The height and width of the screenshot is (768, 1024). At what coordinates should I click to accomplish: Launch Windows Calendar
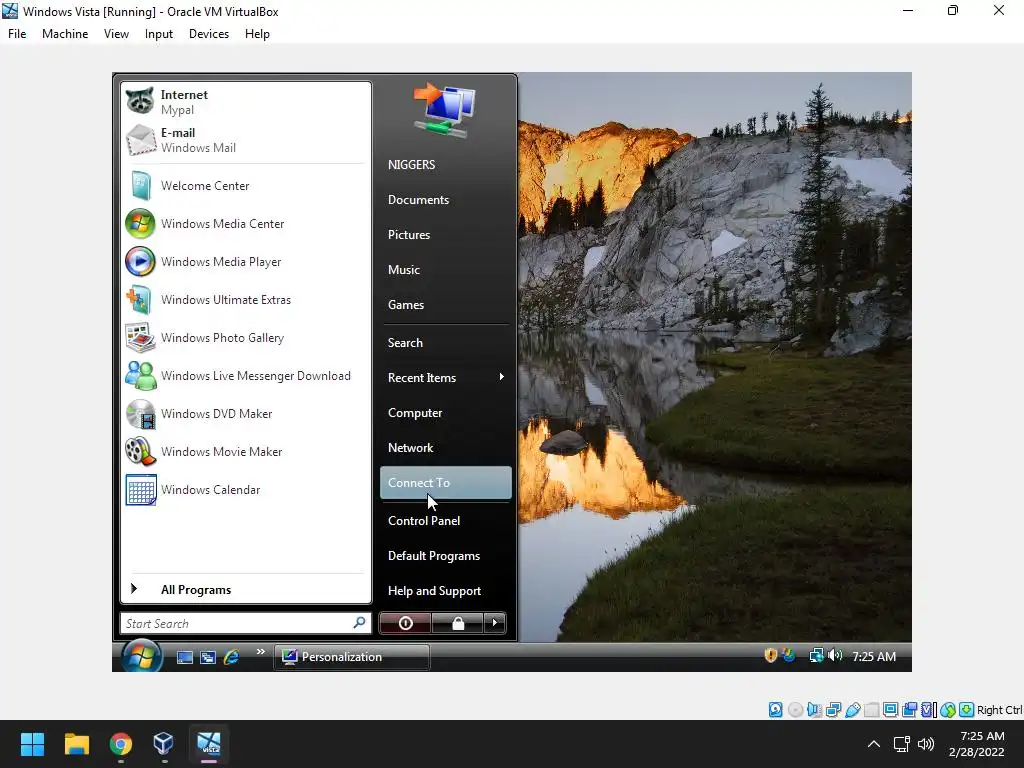click(x=246, y=489)
